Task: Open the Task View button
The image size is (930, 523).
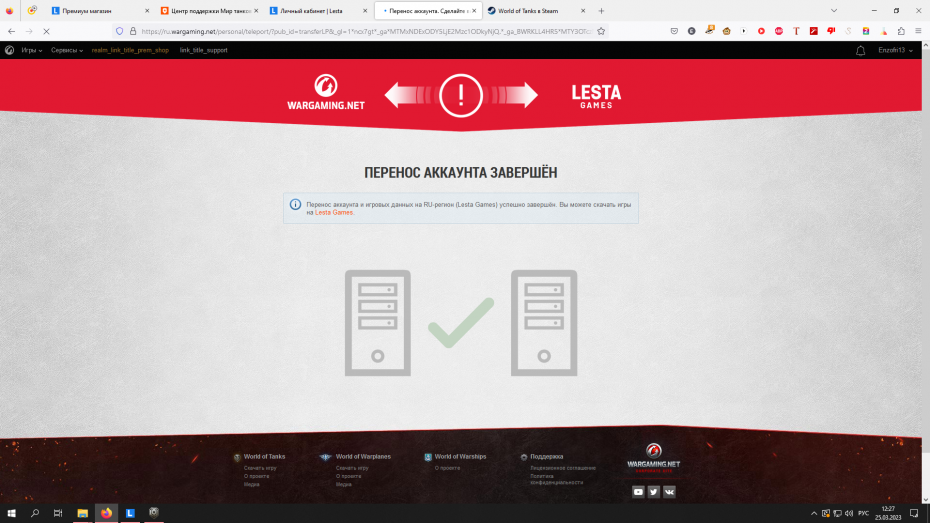Action: click(58, 513)
